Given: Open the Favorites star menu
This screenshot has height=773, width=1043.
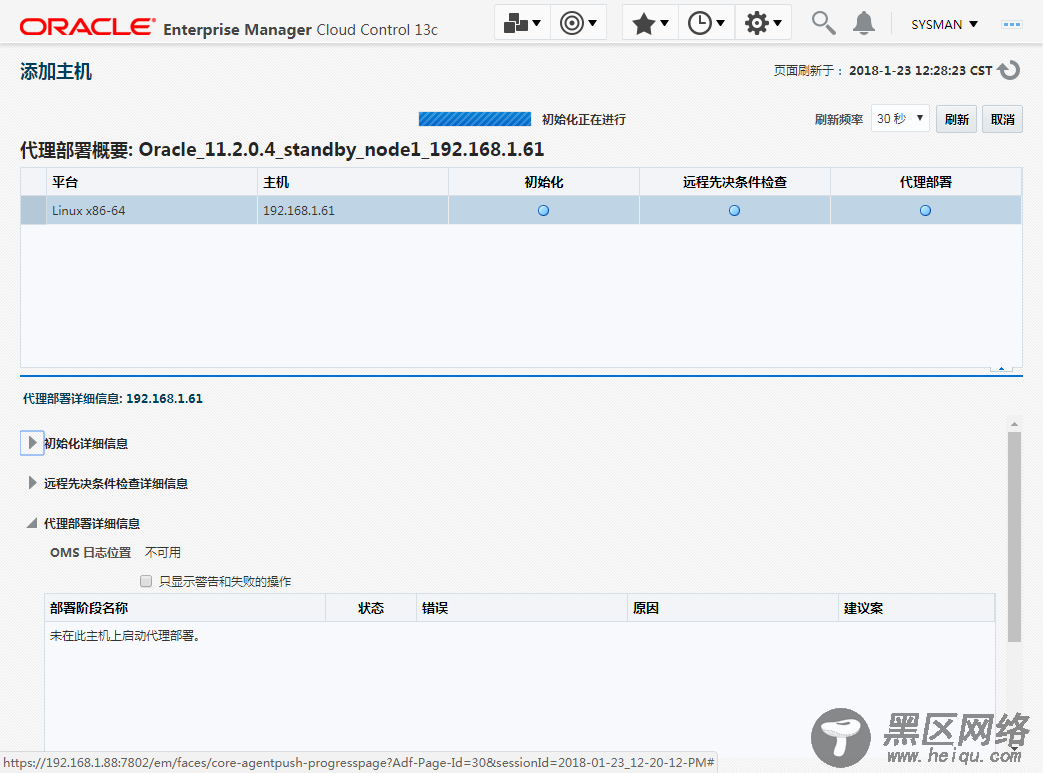Looking at the screenshot, I should [x=650, y=24].
